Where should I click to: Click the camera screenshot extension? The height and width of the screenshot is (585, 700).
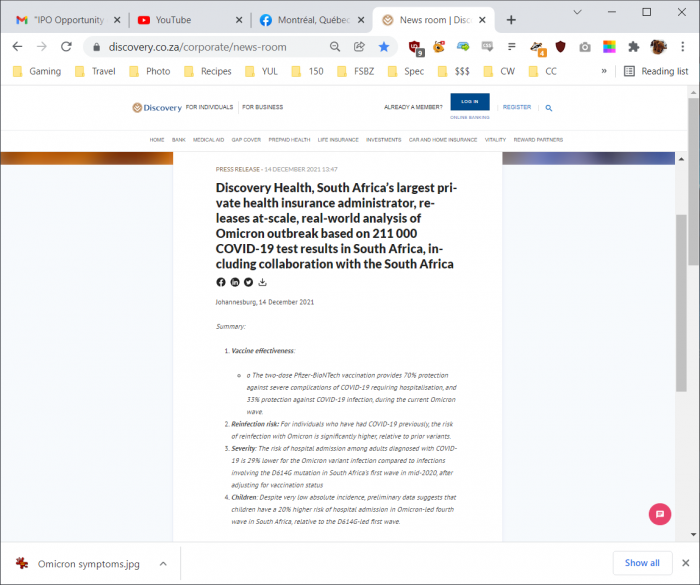click(x=585, y=47)
